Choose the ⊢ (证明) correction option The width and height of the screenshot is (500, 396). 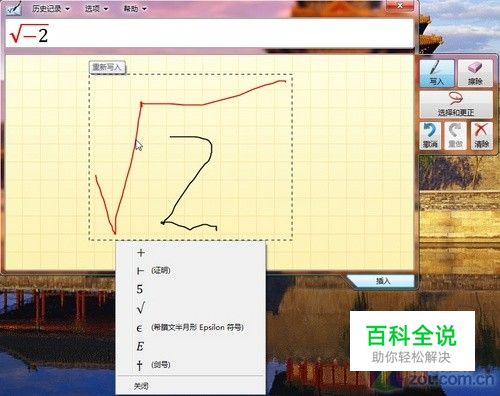click(191, 271)
